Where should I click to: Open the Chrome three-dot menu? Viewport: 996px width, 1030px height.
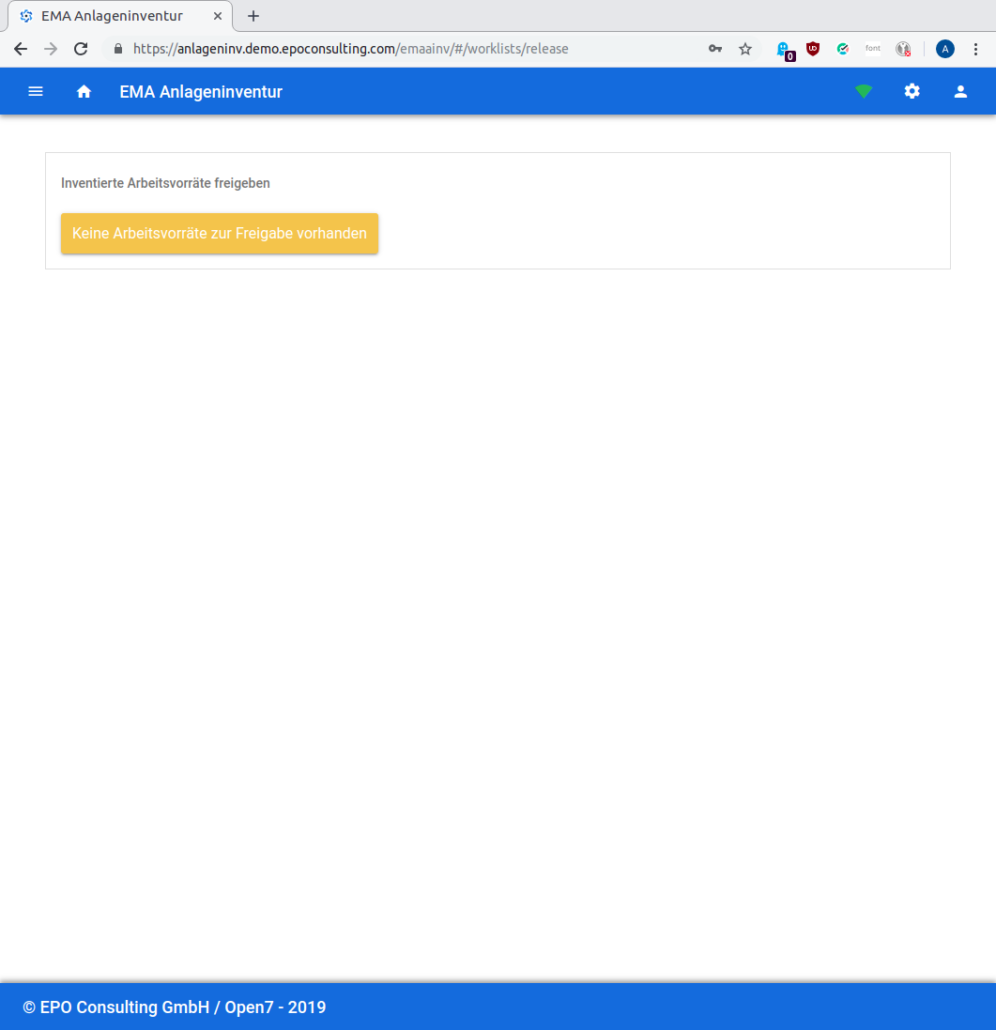976,49
